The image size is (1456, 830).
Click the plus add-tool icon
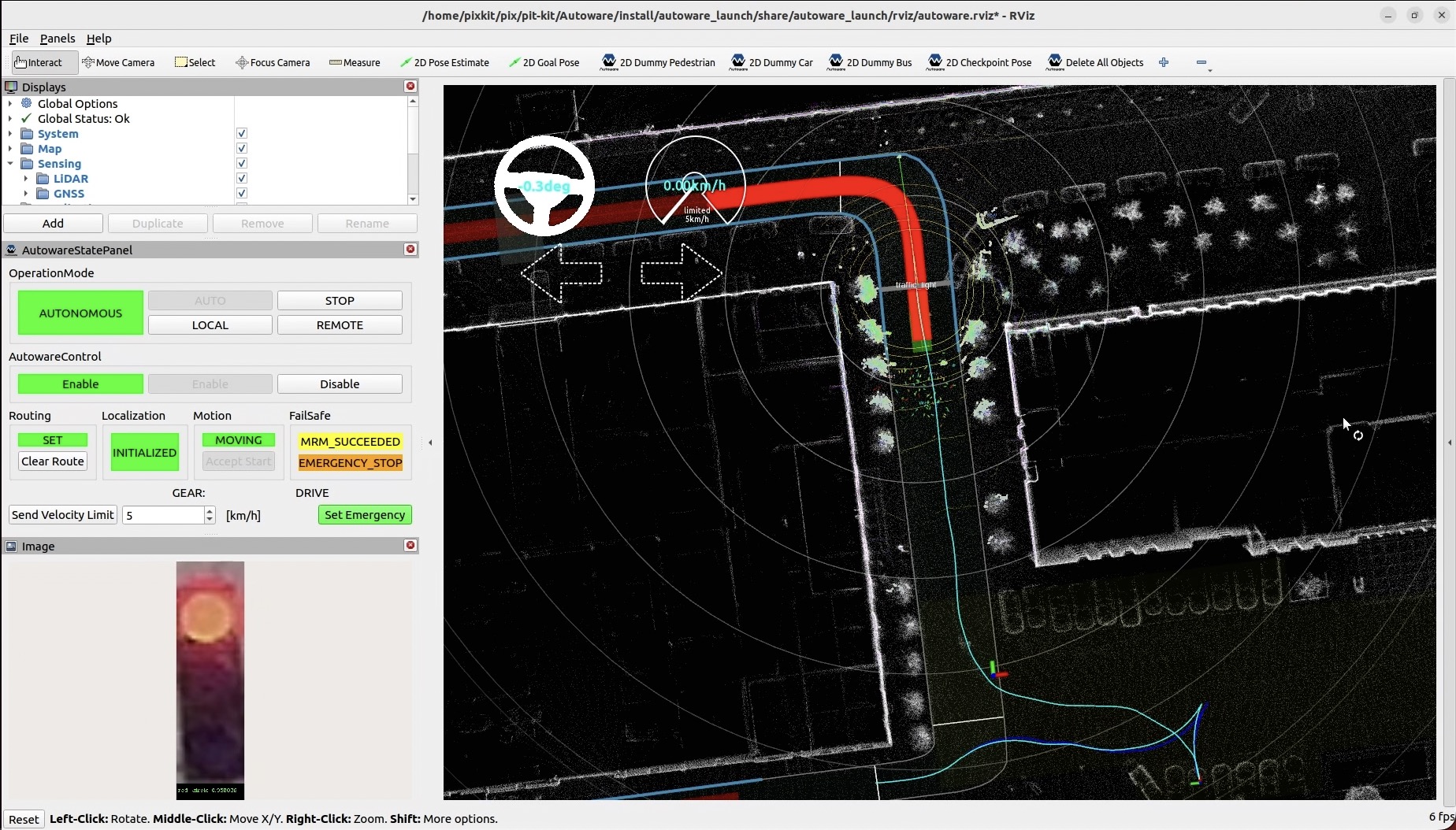click(1164, 62)
